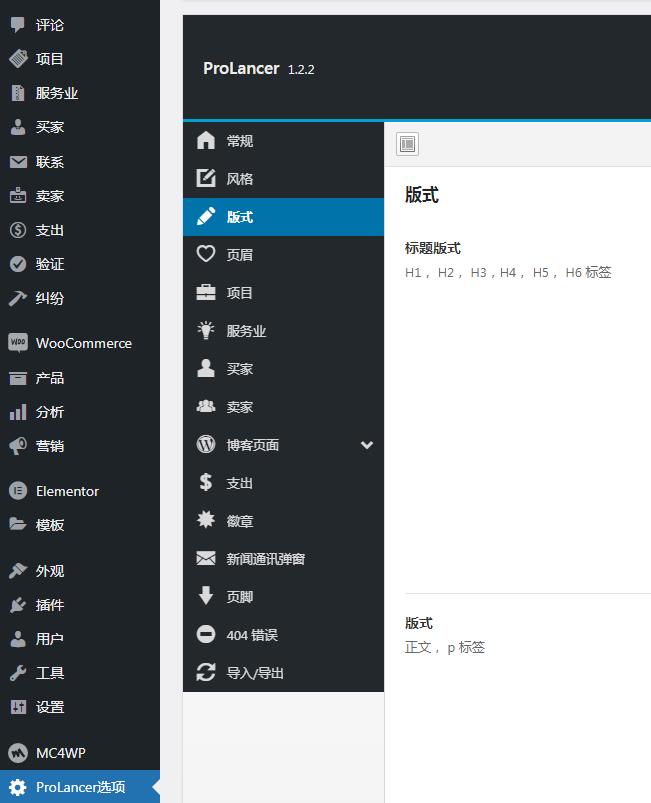Click the gear icon beside ProLancer选项
The width and height of the screenshot is (651, 803).
tap(18, 787)
